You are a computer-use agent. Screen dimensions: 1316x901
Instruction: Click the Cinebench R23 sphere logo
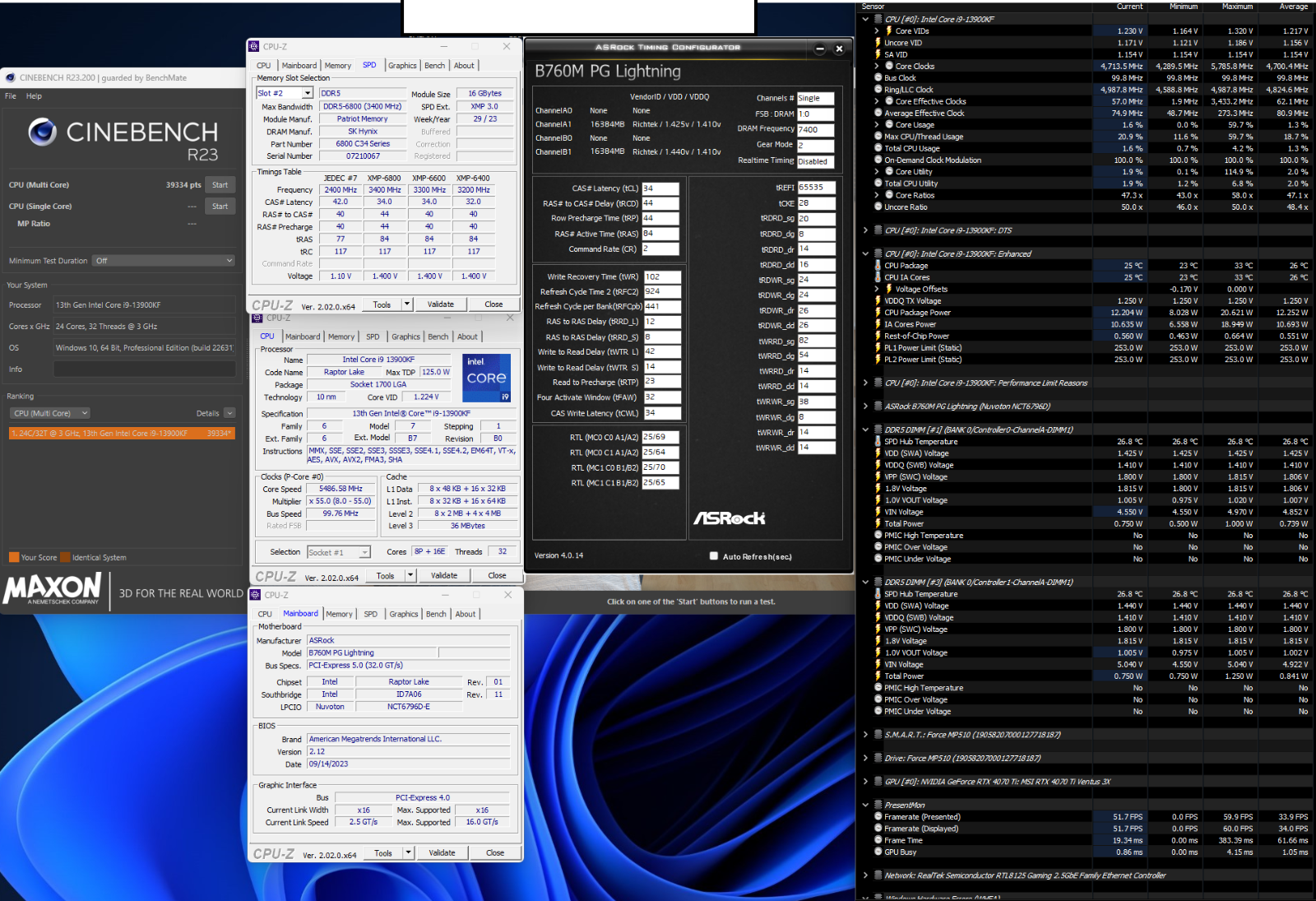[x=42, y=132]
